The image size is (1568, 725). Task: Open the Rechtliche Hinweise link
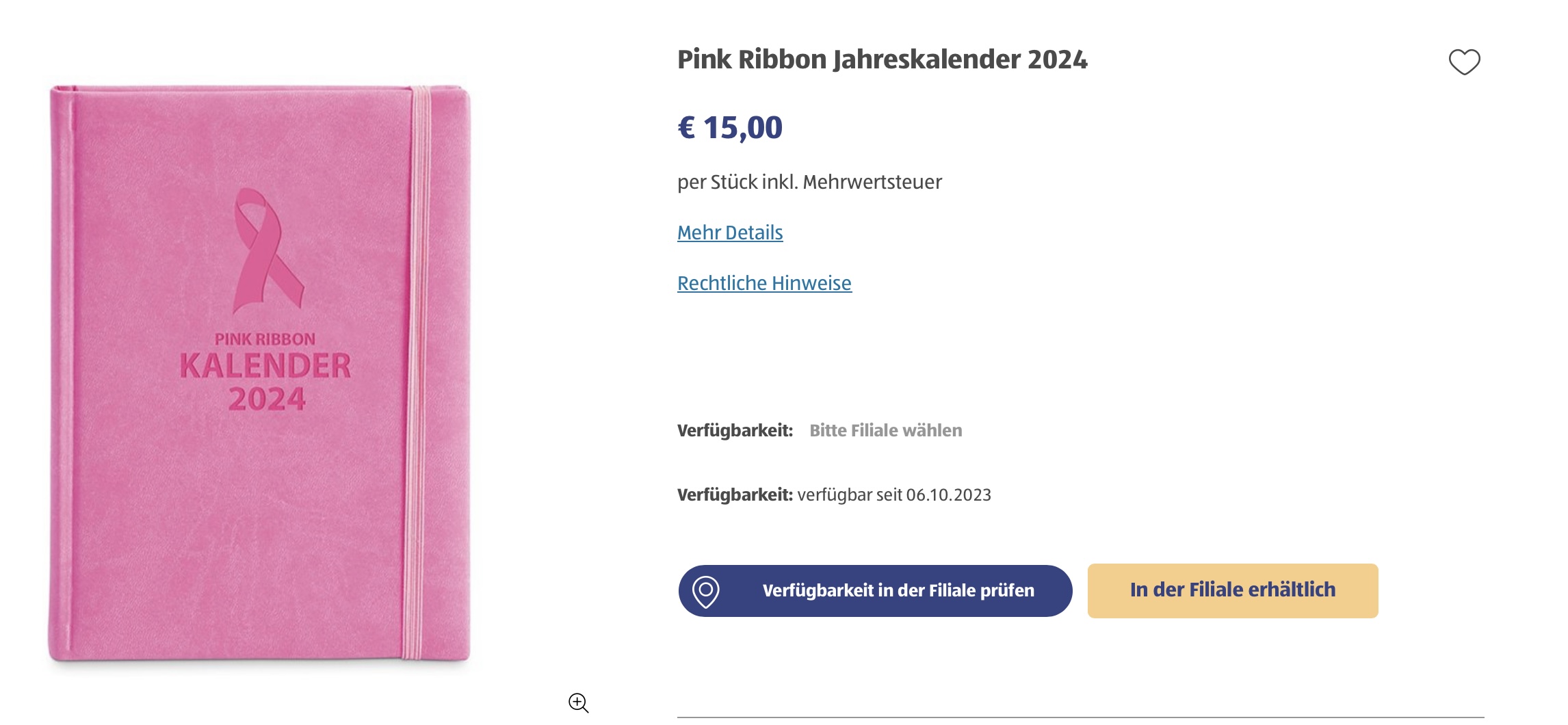click(x=764, y=283)
